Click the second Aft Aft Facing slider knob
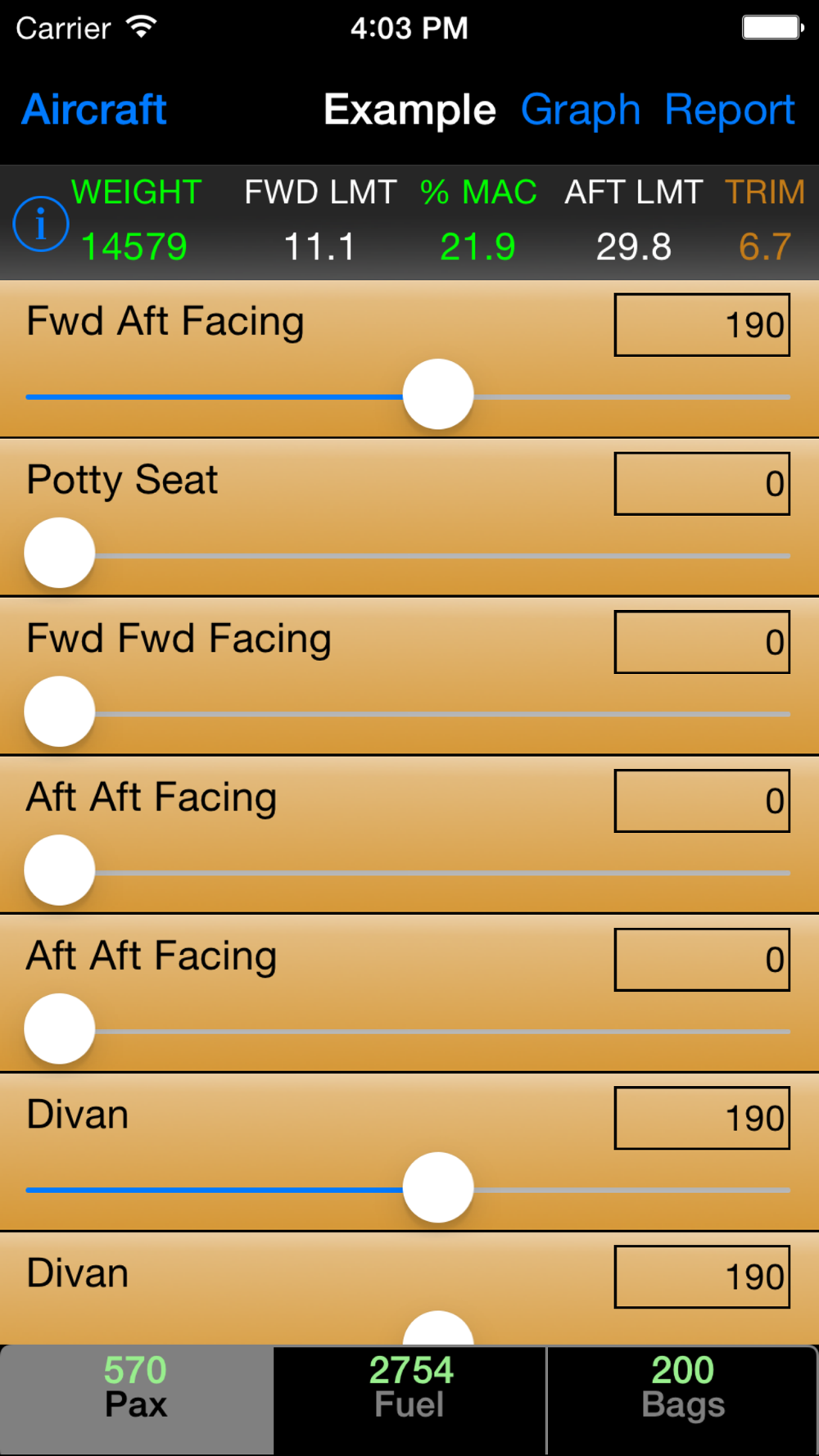Screen dimensions: 819x1456 [60, 1029]
